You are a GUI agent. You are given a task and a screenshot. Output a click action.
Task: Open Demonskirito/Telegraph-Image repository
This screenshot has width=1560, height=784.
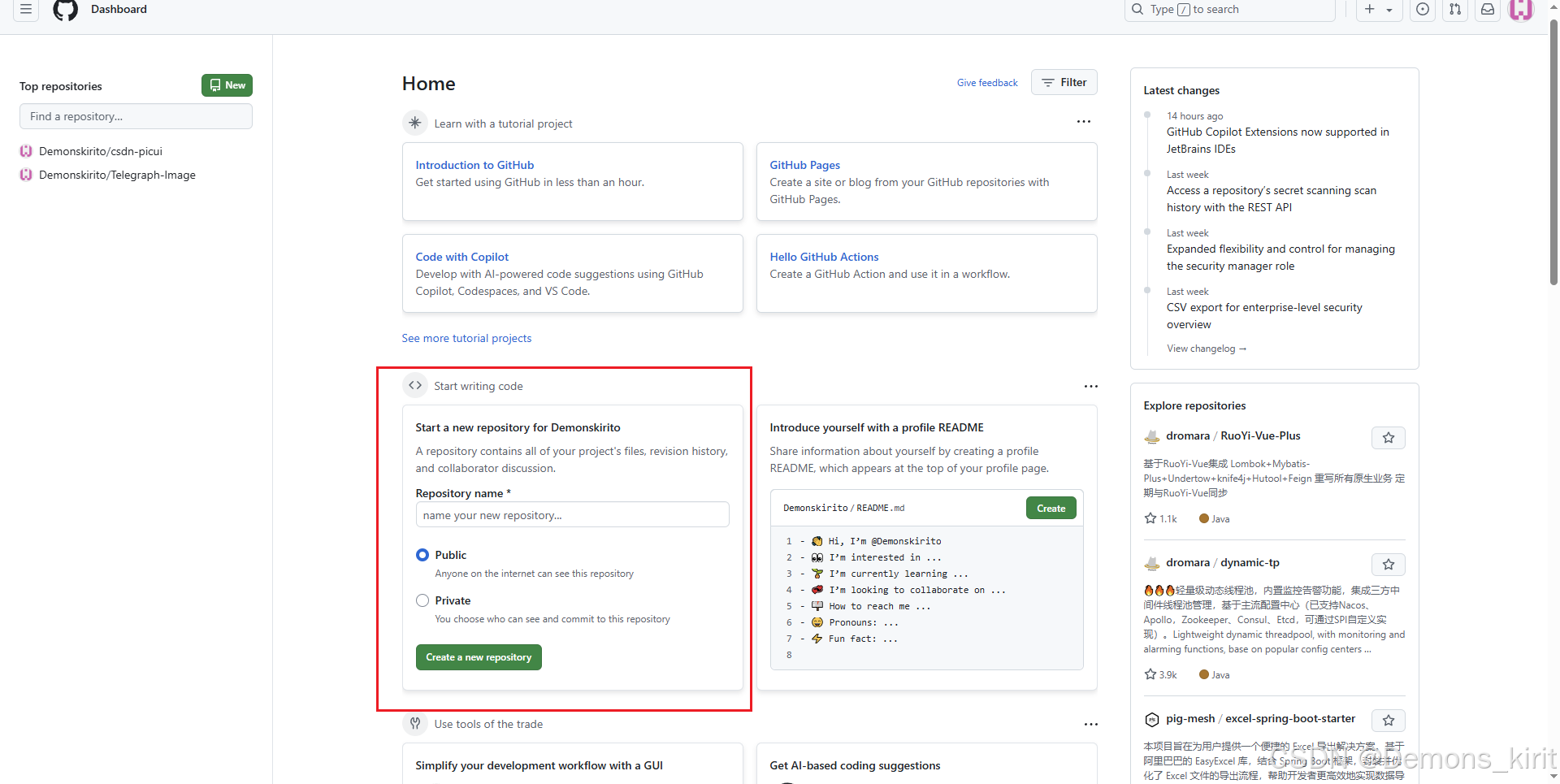click(x=117, y=175)
